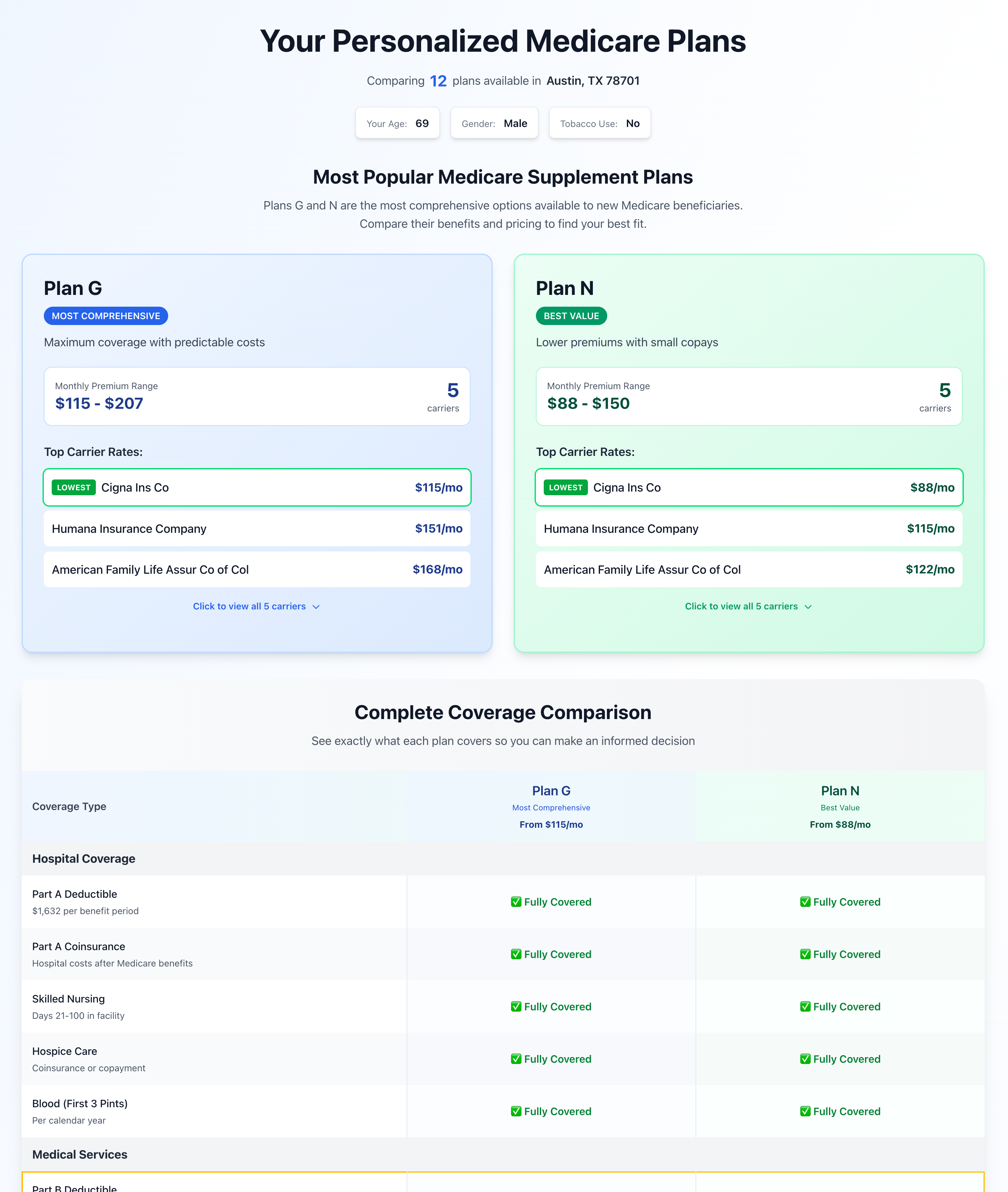This screenshot has width=1008, height=1192.
Task: Click Skilled Nursing coverage checkmark under Plan G
Action: tap(516, 1007)
